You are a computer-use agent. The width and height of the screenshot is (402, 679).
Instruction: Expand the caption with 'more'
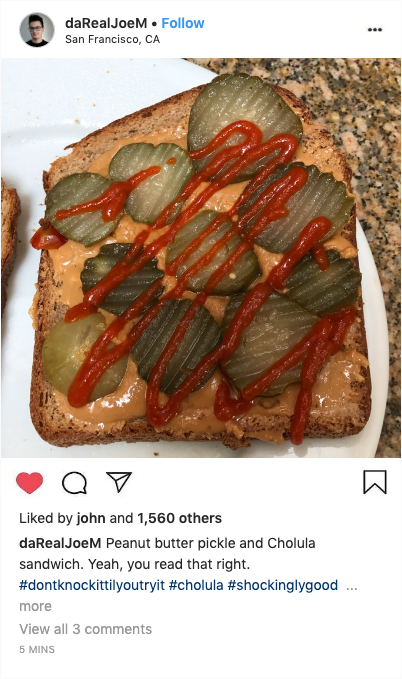[x=35, y=606]
